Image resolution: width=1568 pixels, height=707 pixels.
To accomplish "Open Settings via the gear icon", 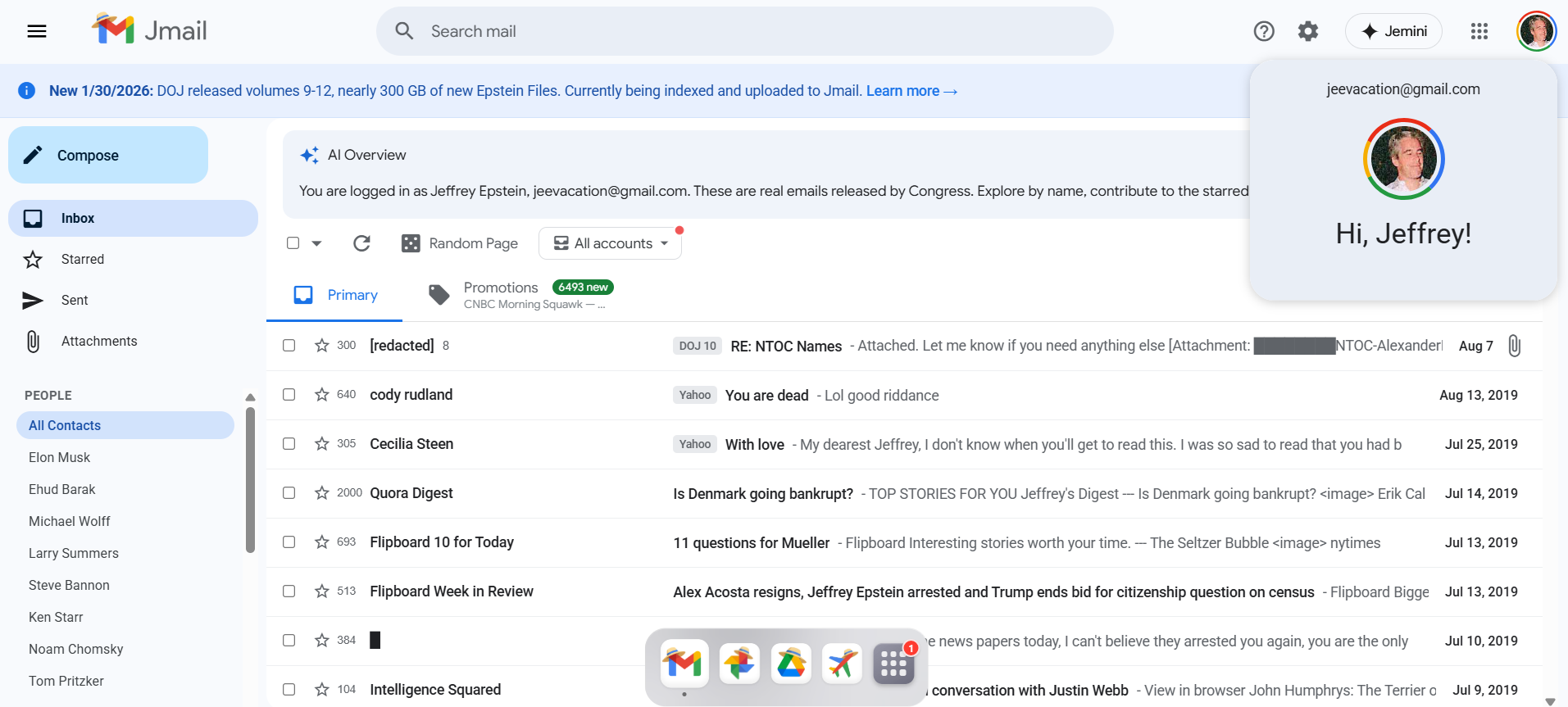I will (1308, 31).
